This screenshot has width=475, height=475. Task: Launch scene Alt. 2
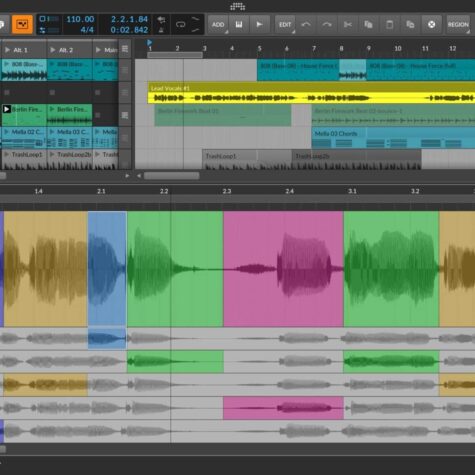pos(52,50)
